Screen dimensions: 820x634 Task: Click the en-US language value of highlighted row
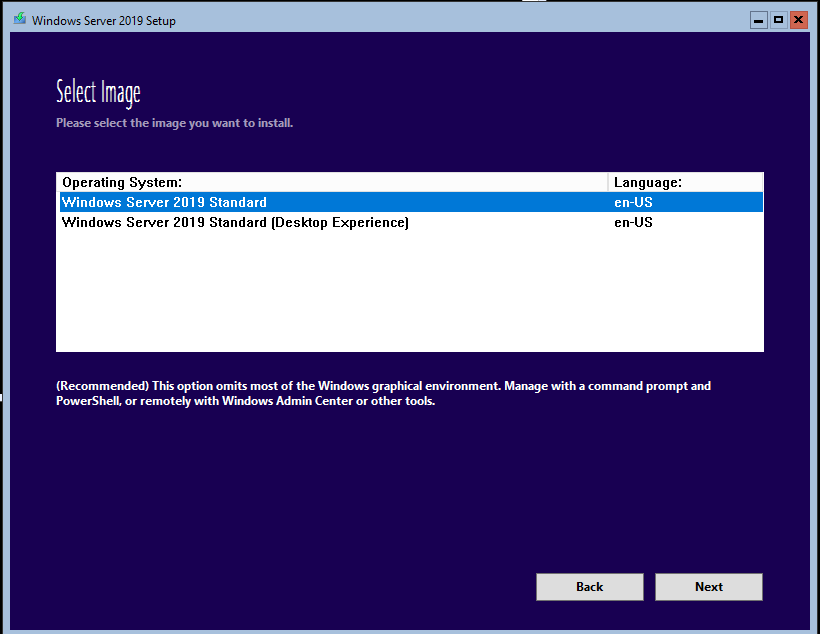(634, 202)
